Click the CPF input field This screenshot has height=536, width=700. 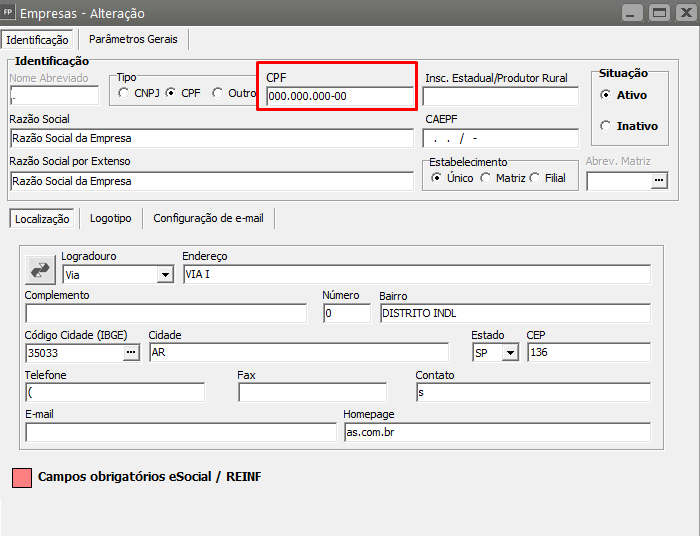(x=339, y=97)
